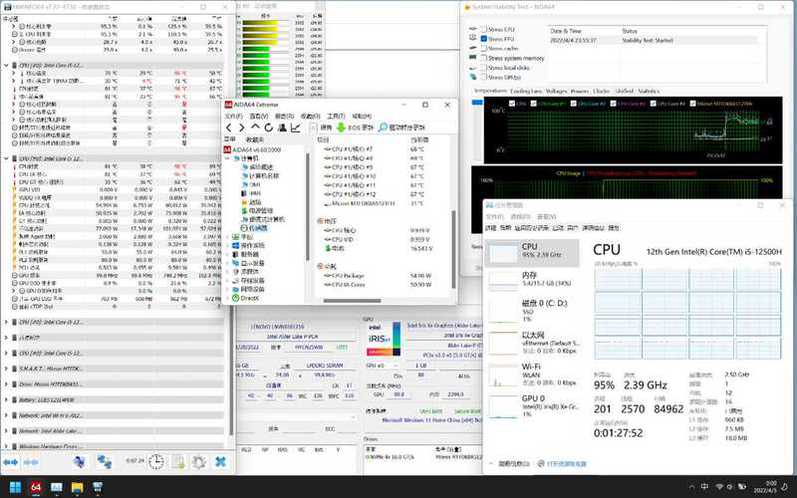Click the AIDA64 horizontal scrollbar at bottom
Viewport: 797px width, 498px height.
point(352,300)
